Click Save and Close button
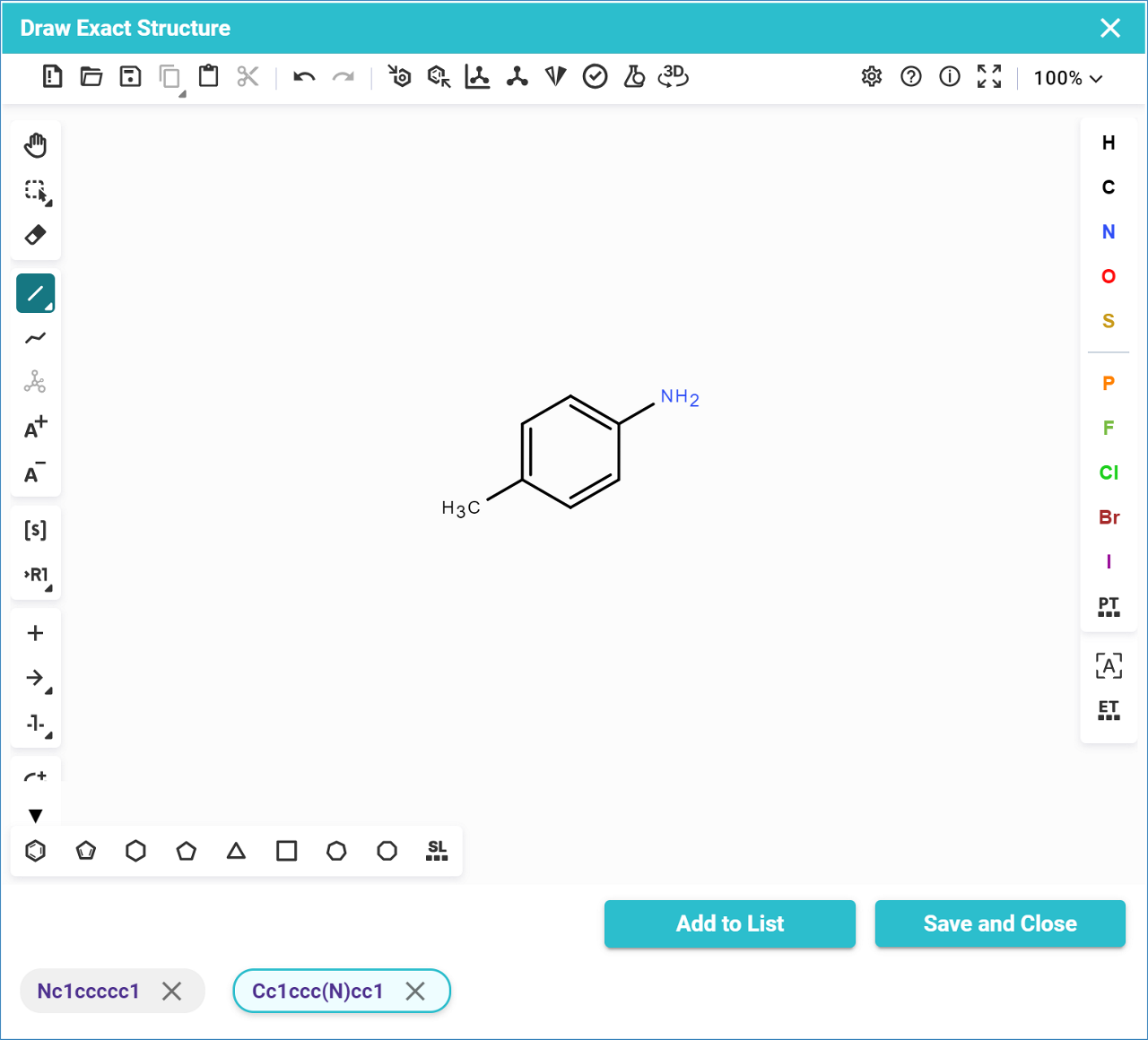 (x=999, y=923)
